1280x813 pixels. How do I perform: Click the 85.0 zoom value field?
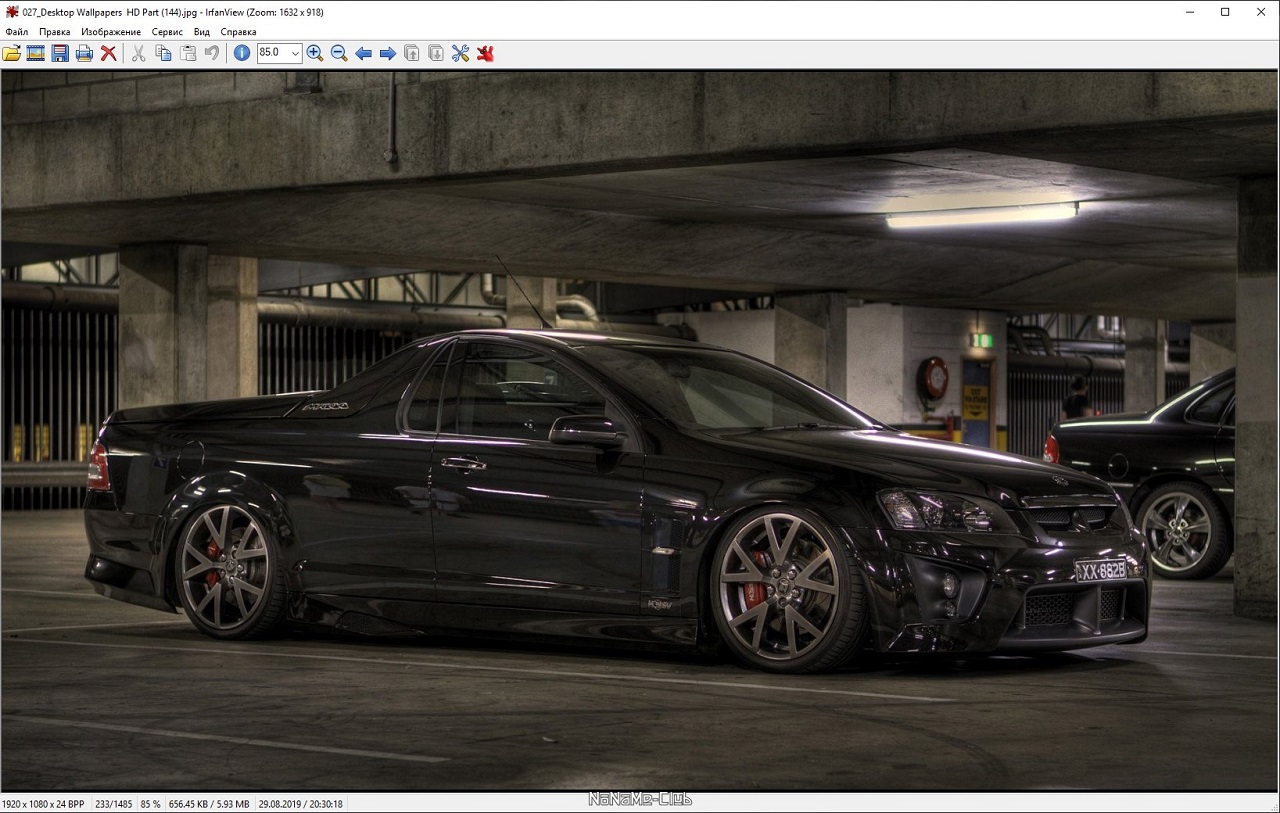272,54
